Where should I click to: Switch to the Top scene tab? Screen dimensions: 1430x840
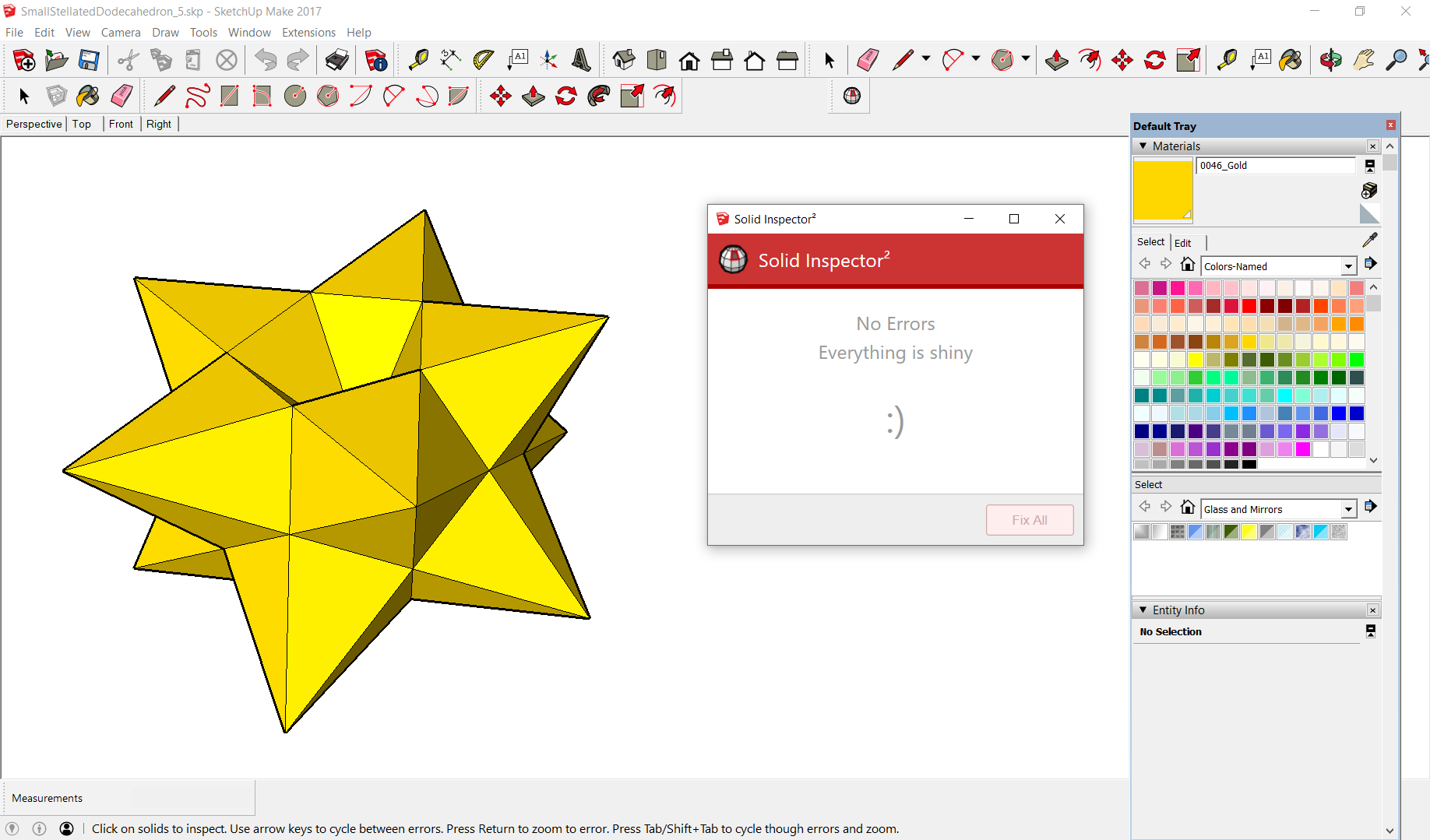pyautogui.click(x=82, y=124)
